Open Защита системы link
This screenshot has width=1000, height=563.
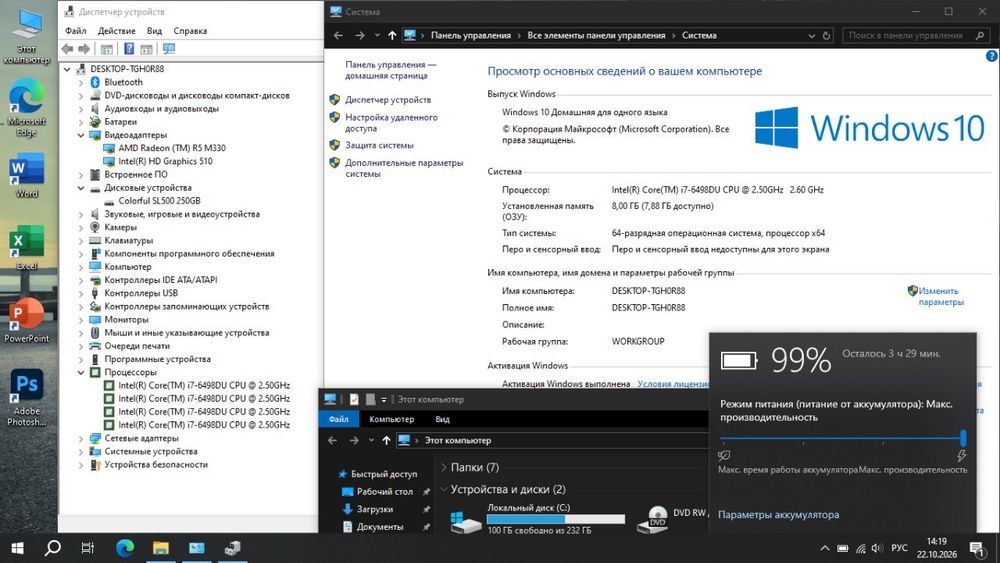coord(379,145)
